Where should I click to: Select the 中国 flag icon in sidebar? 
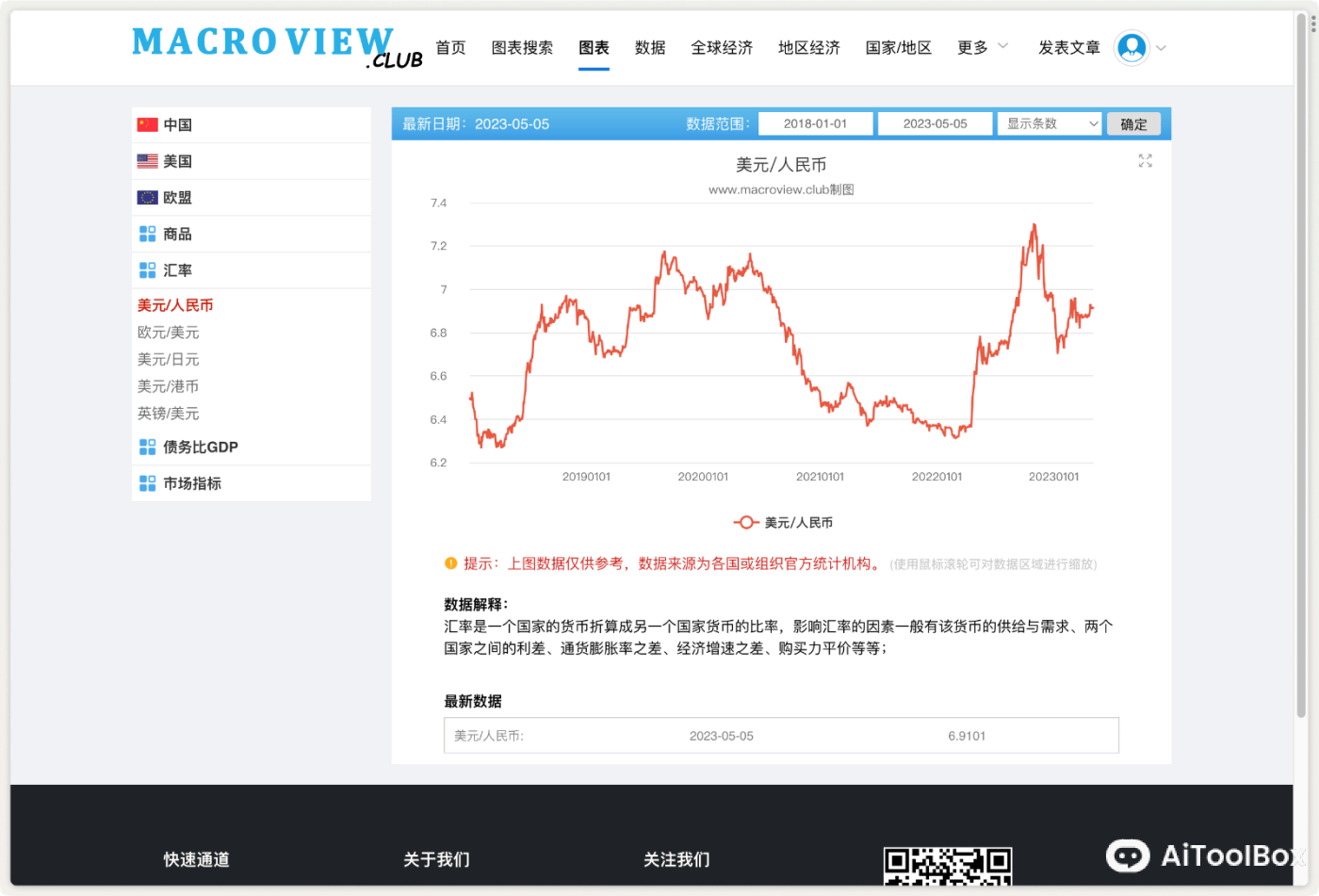click(x=148, y=124)
